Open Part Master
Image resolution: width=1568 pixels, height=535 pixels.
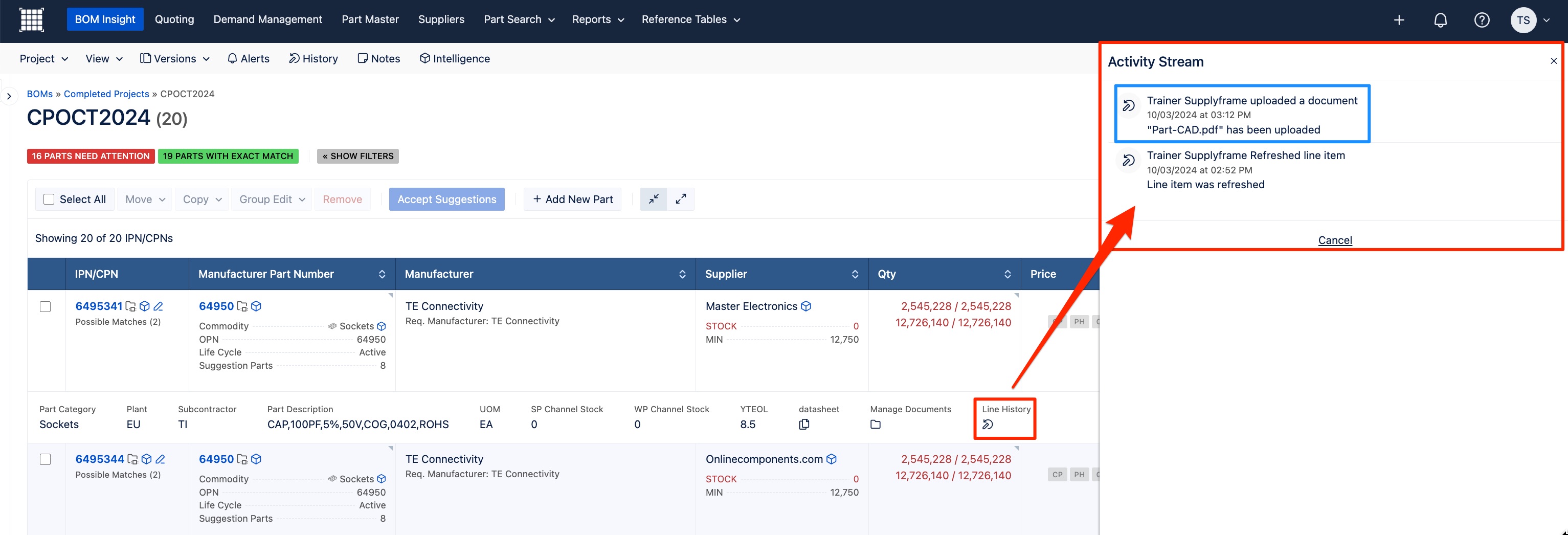click(370, 19)
